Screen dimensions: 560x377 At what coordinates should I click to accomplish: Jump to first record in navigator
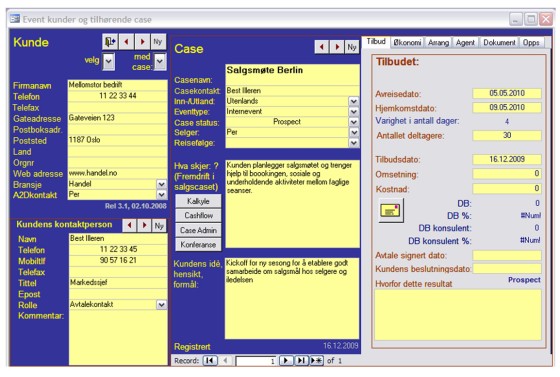click(210, 361)
